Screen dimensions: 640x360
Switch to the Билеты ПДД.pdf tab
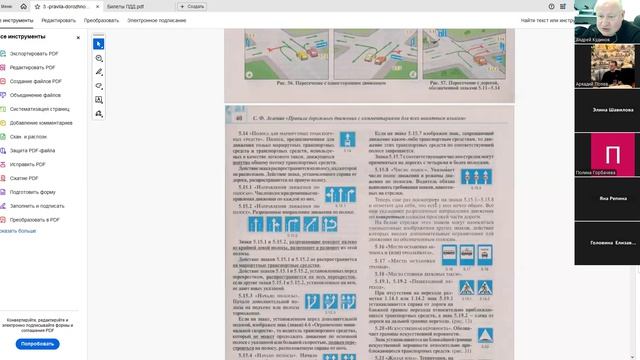[x=125, y=7]
